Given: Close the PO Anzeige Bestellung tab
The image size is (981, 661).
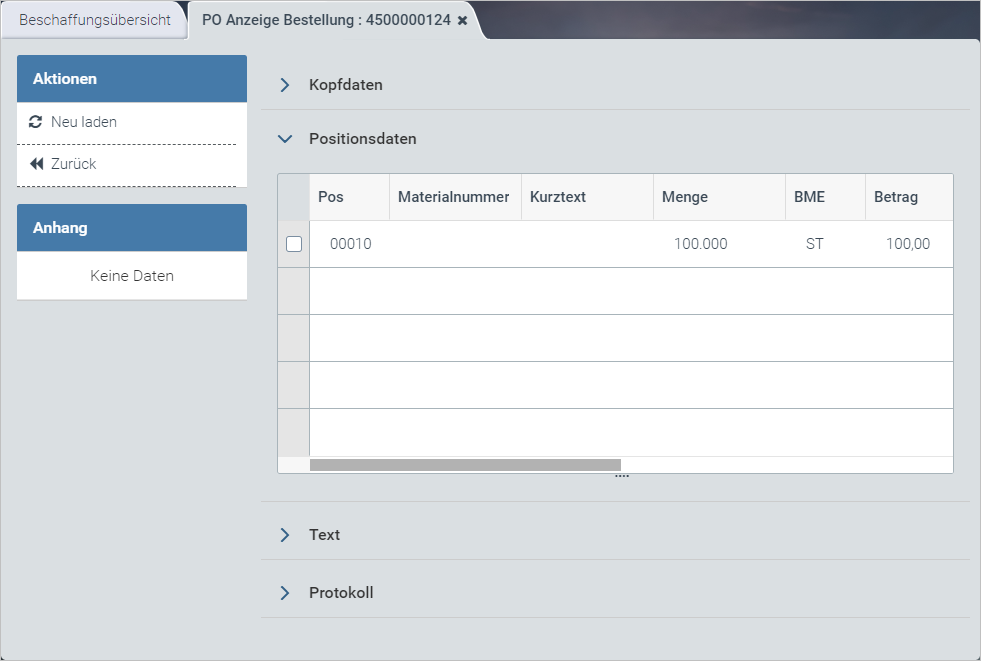Looking at the screenshot, I should click(462, 20).
